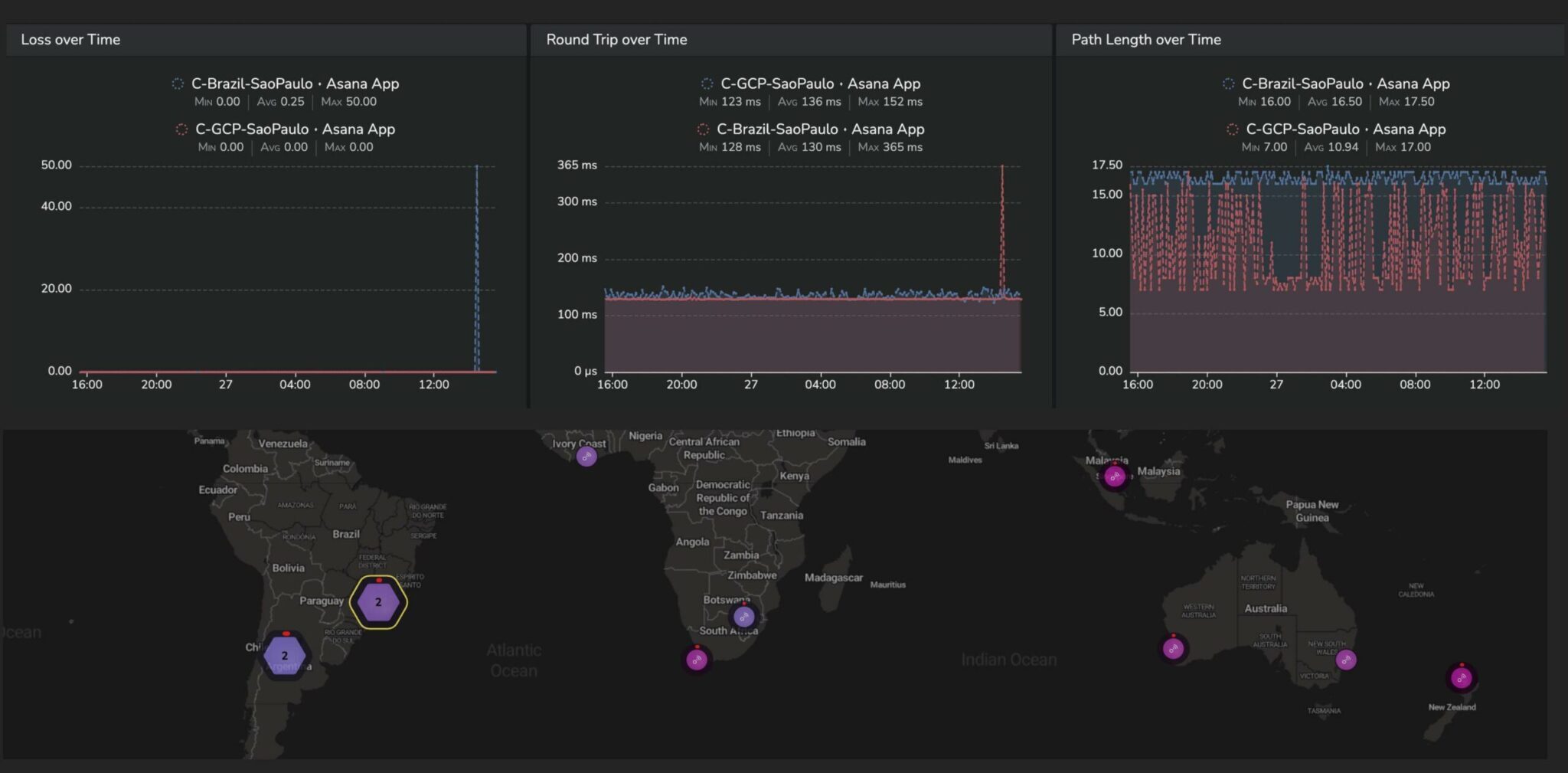Click the blue dashed legend icon for C-Brazil-SaoPaulo
The height and width of the screenshot is (773, 1568).
point(178,84)
